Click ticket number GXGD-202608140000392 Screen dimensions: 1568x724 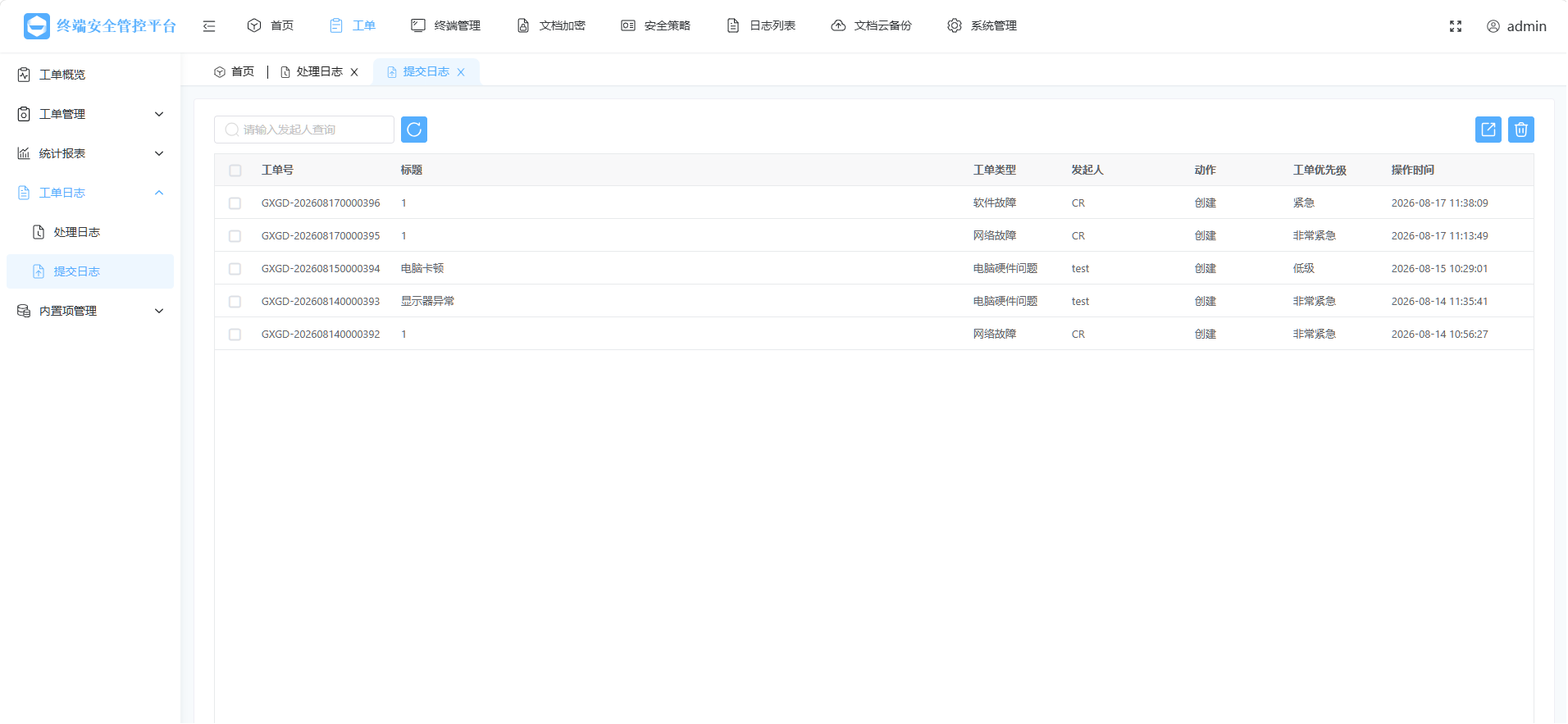click(x=321, y=335)
